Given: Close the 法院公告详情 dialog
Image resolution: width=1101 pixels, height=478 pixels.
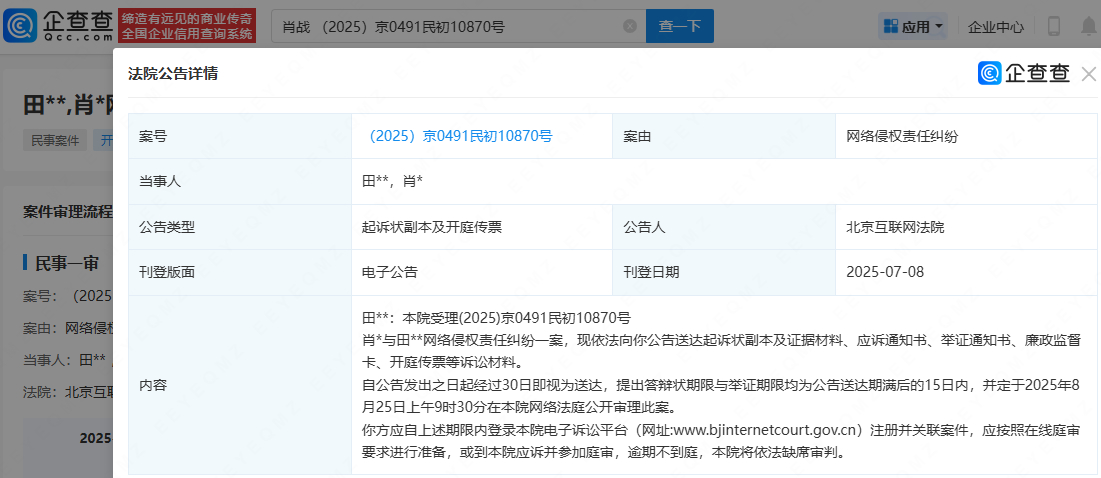Looking at the screenshot, I should coord(1088,74).
